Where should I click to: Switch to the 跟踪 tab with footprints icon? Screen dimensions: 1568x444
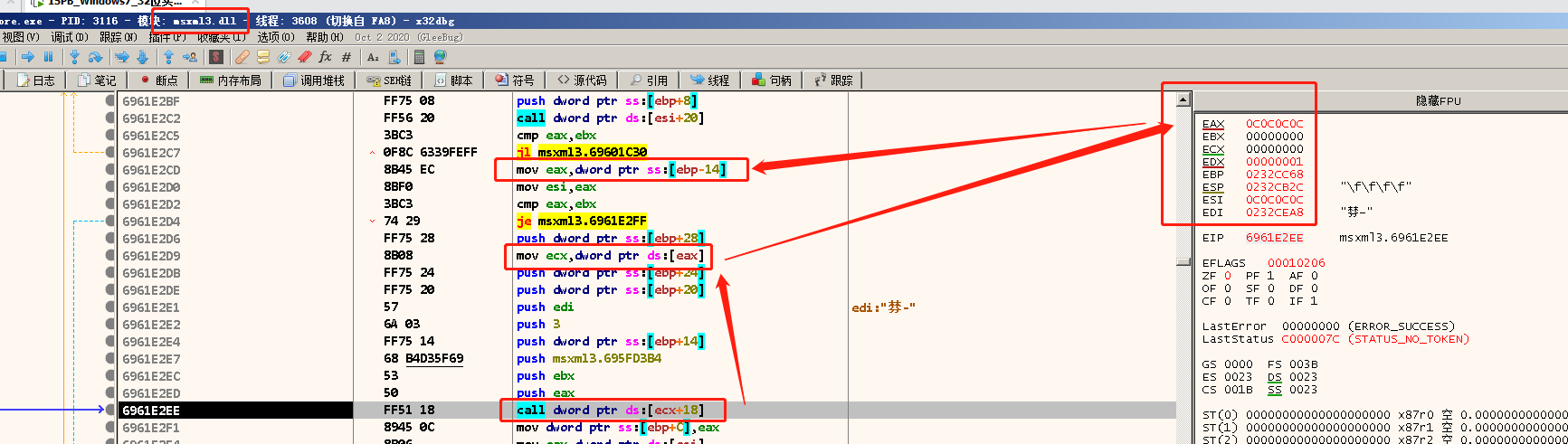833,80
